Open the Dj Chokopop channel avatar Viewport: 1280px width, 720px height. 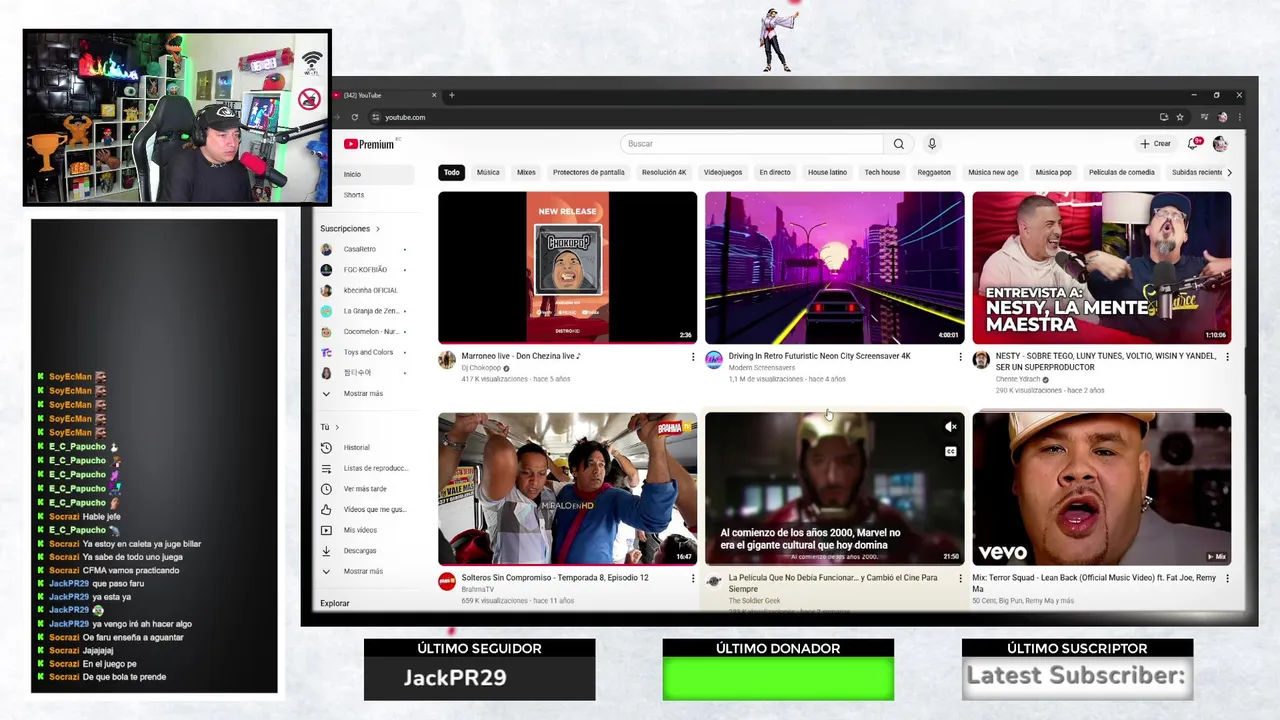click(447, 360)
